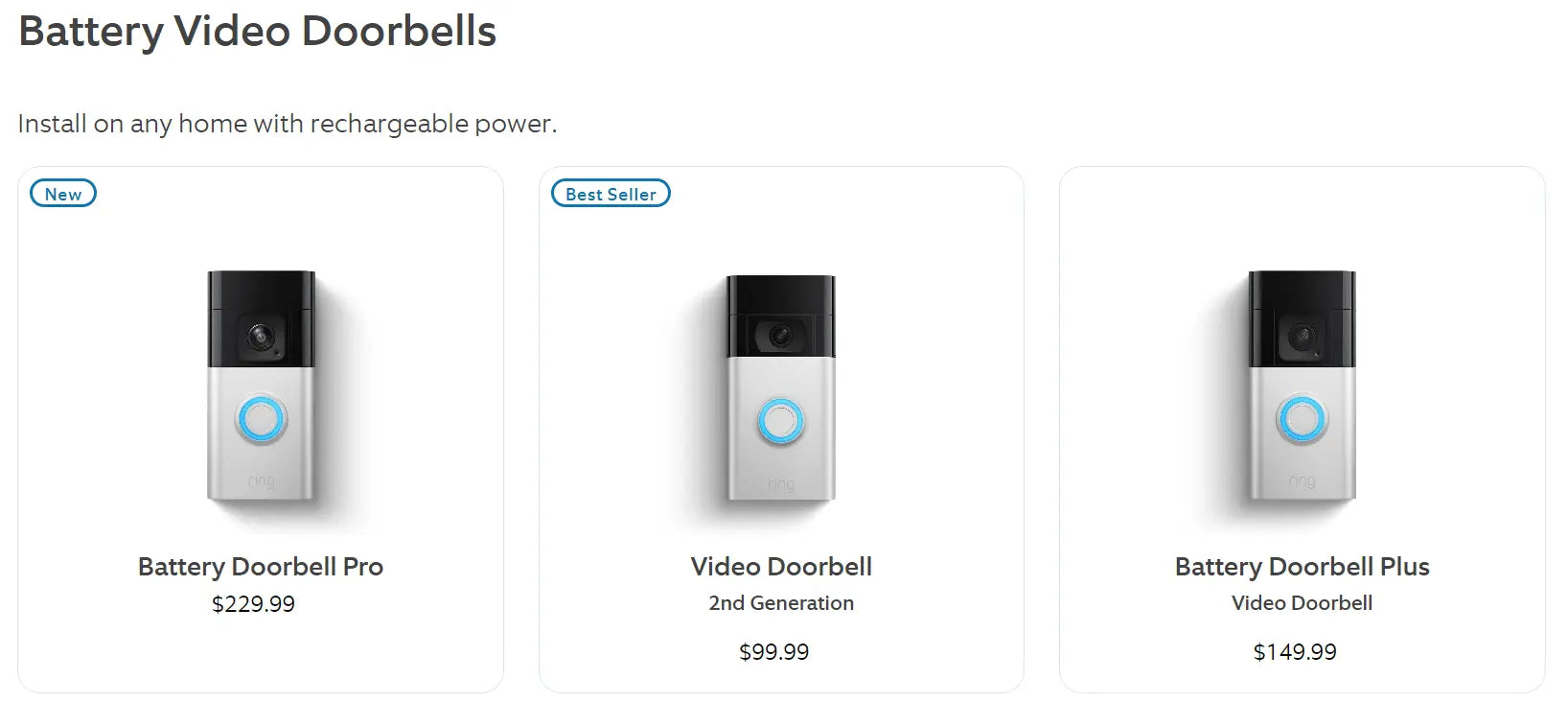This screenshot has width=1568, height=726.
Task: Open the Video Doorbell product page
Action: pyautogui.click(x=780, y=566)
